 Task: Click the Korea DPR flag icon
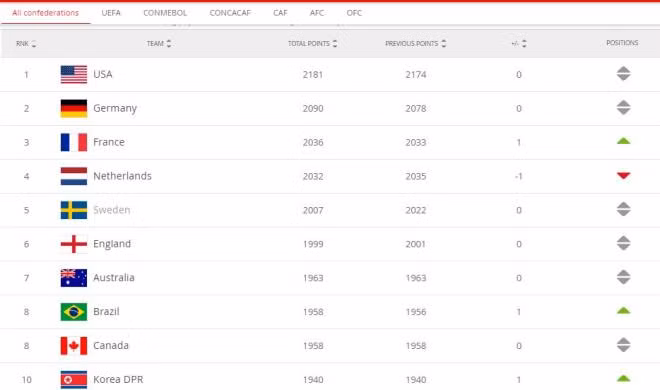[74, 379]
